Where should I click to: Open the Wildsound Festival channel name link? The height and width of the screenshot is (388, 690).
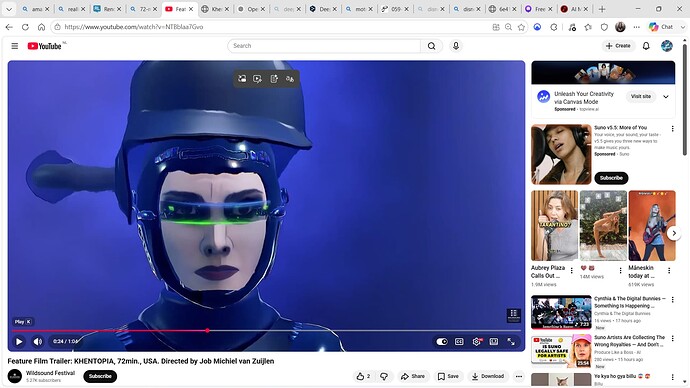click(50, 373)
